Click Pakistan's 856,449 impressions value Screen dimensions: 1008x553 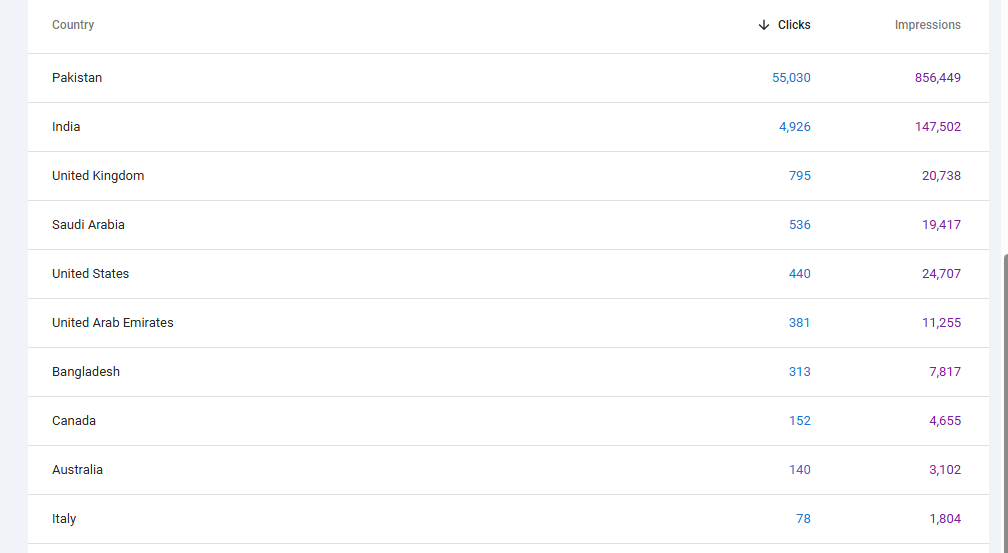pyautogui.click(x=938, y=78)
